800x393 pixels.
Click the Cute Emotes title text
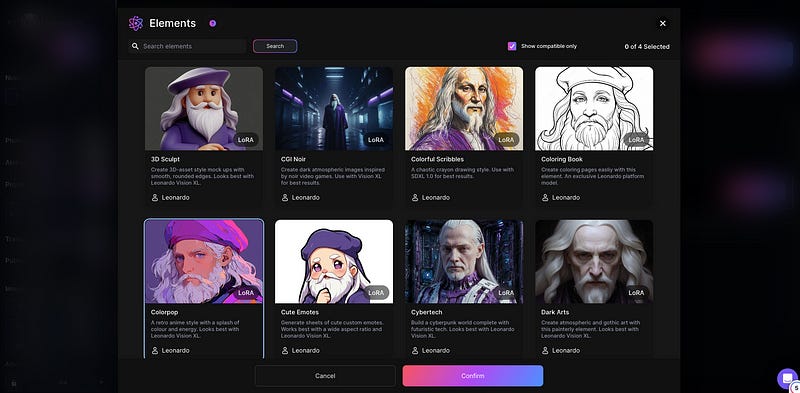click(x=300, y=312)
